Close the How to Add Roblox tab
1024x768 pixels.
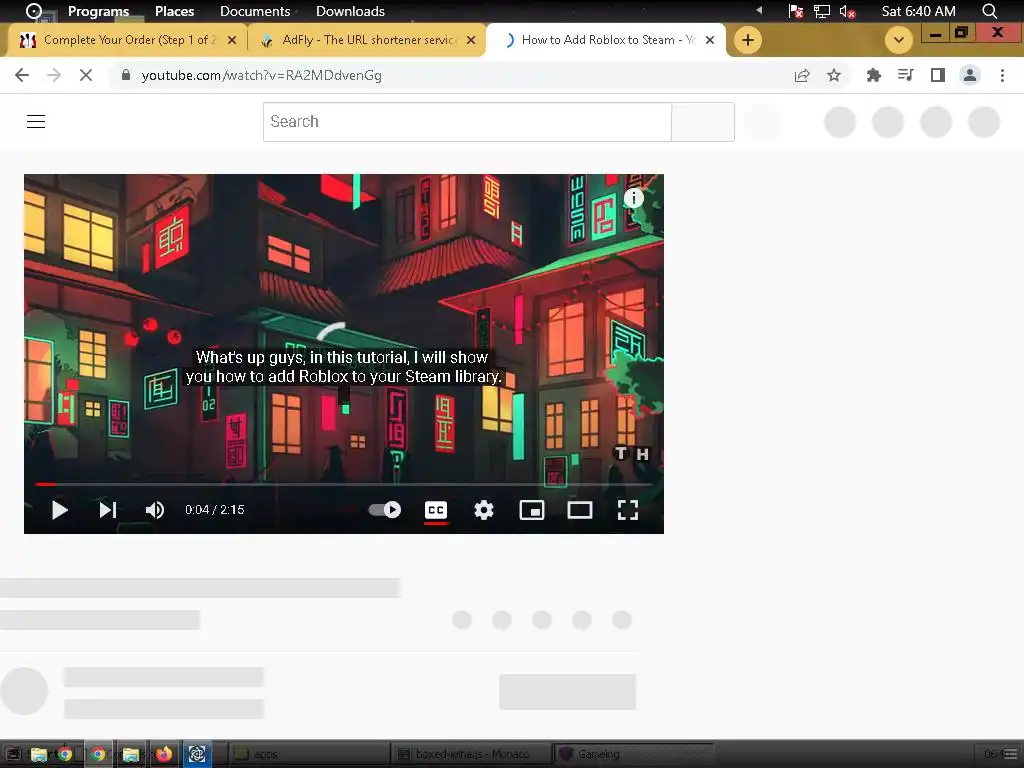tap(710, 40)
